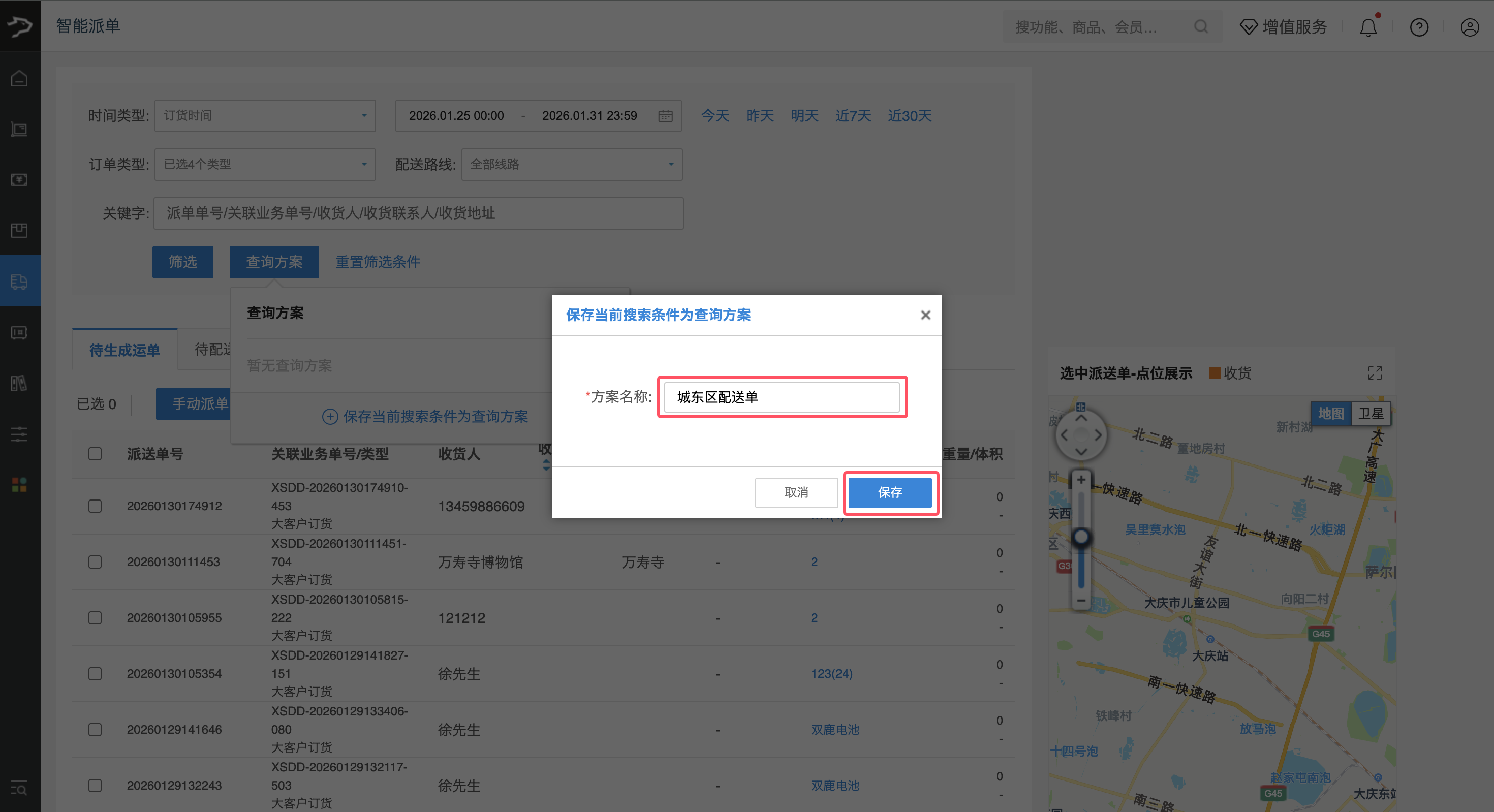Switch map to 卫星 view
This screenshot has height=812, width=1494.
pos(1371,414)
